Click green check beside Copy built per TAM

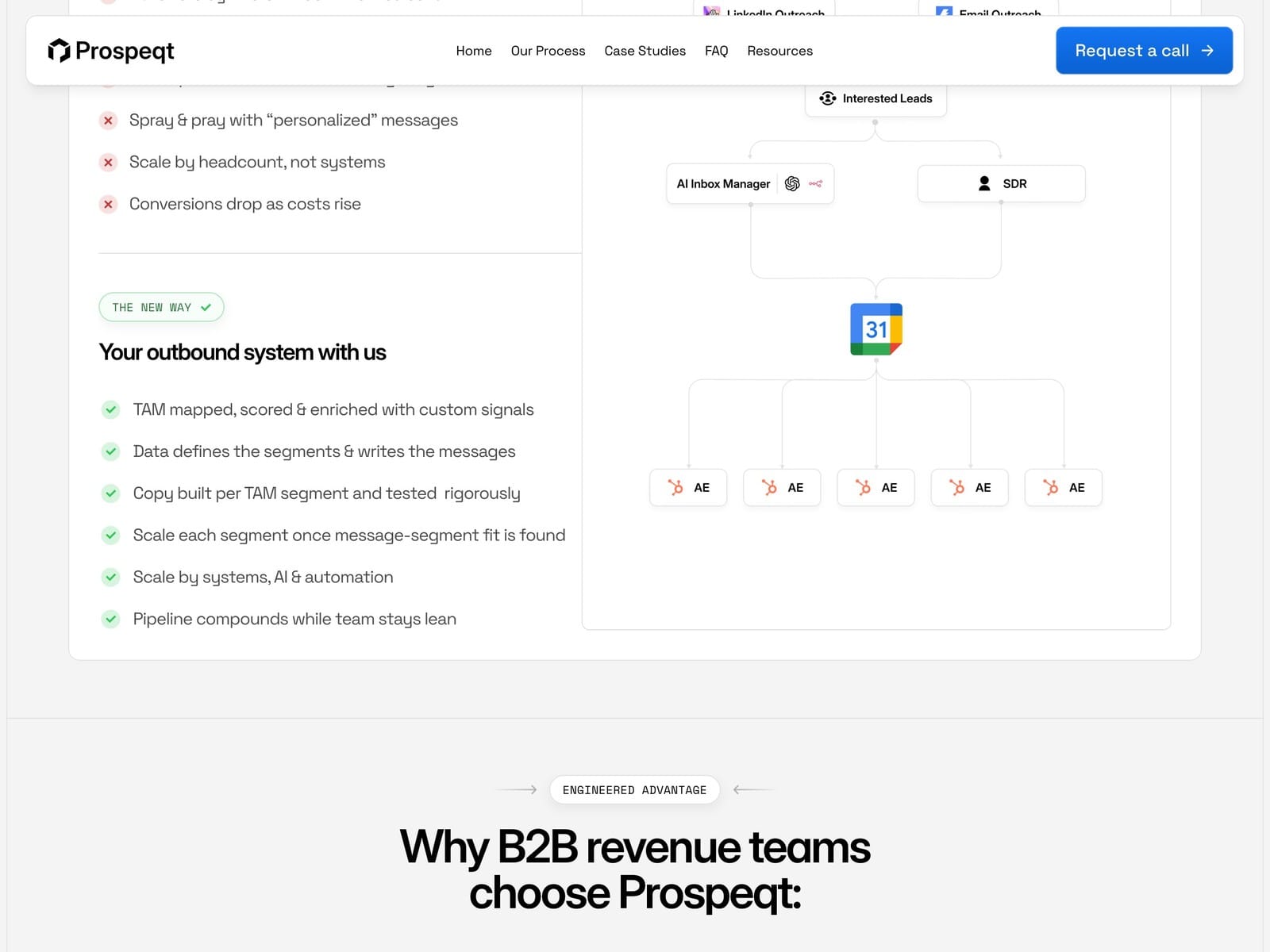click(111, 493)
